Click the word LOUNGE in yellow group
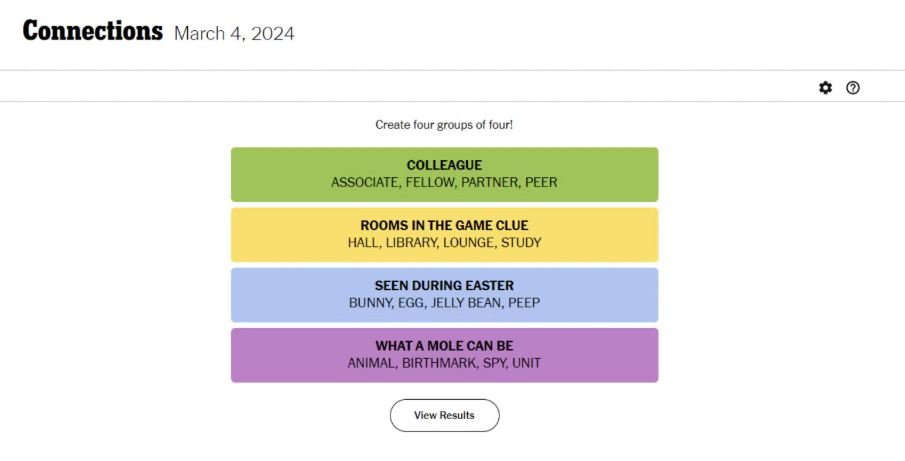Image resolution: width=905 pixels, height=461 pixels. click(x=468, y=242)
